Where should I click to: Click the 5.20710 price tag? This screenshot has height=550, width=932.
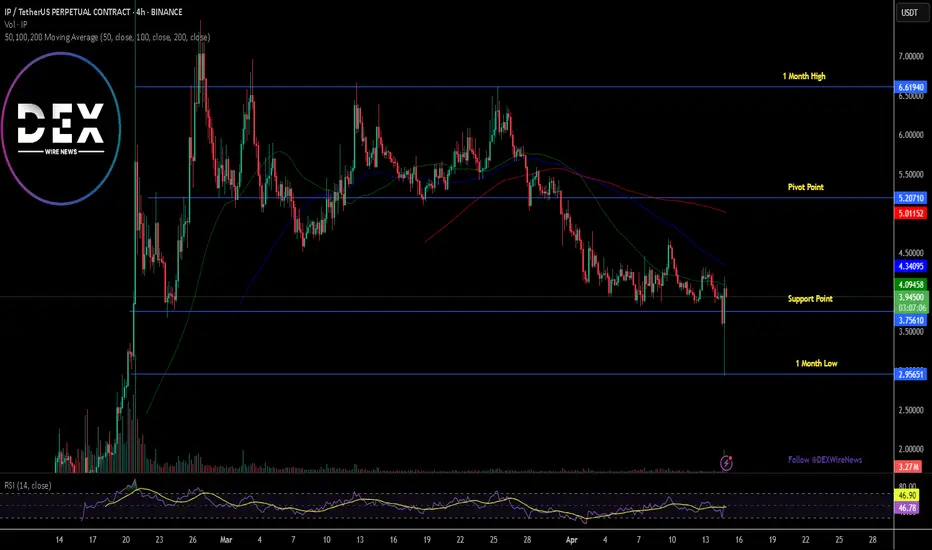911,198
